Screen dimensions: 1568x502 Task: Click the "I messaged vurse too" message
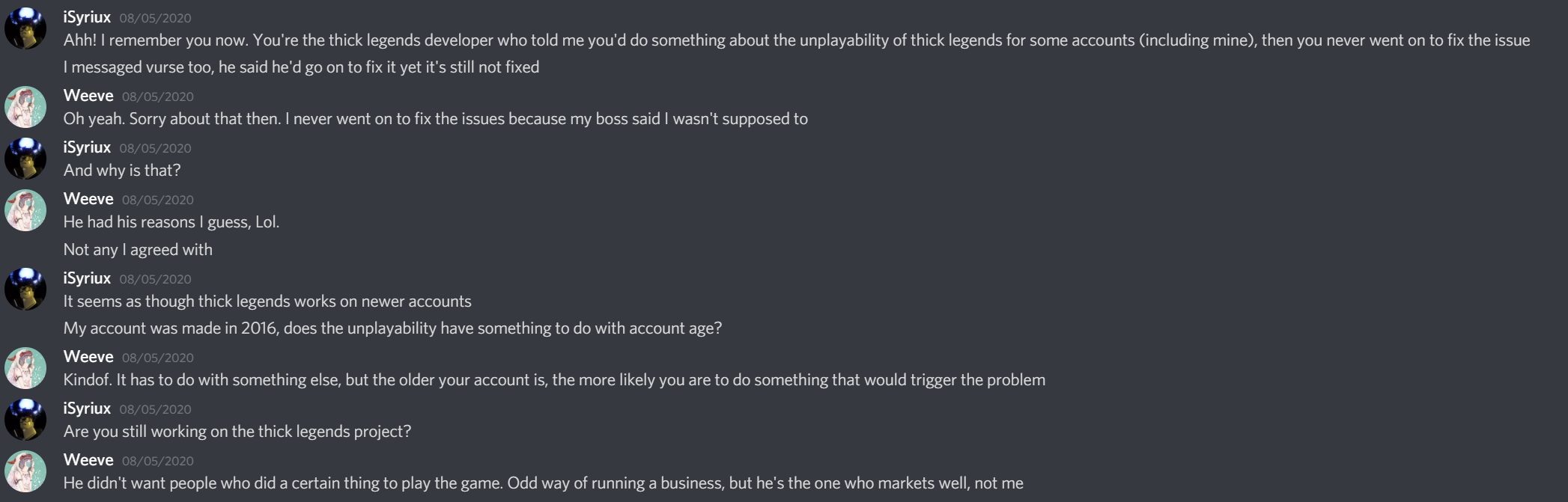click(301, 67)
